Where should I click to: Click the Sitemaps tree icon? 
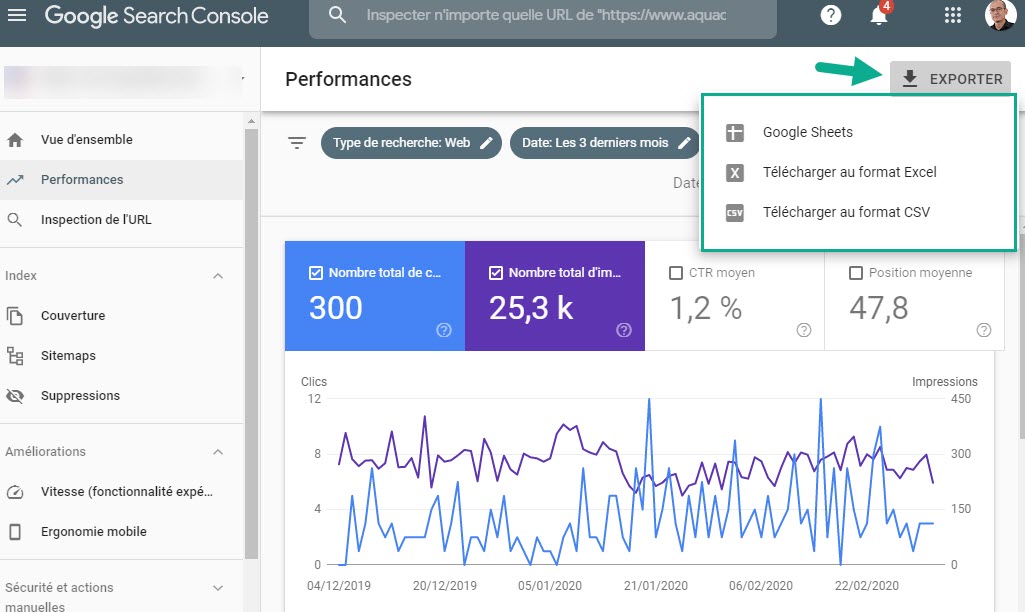[x=15, y=356]
